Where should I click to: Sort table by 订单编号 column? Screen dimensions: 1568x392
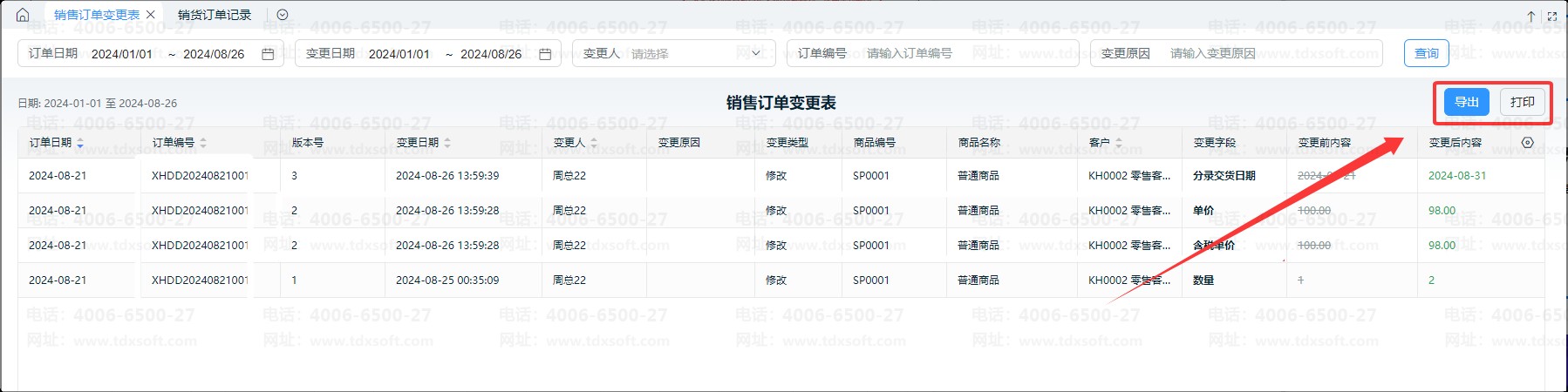(x=203, y=143)
